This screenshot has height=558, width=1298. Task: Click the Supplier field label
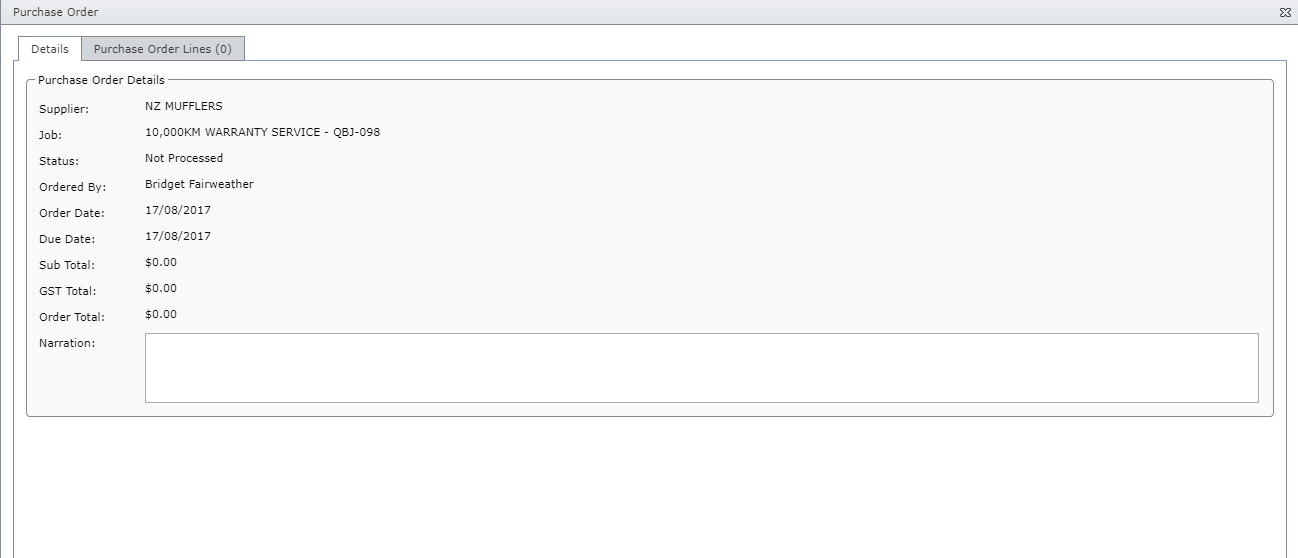point(64,109)
